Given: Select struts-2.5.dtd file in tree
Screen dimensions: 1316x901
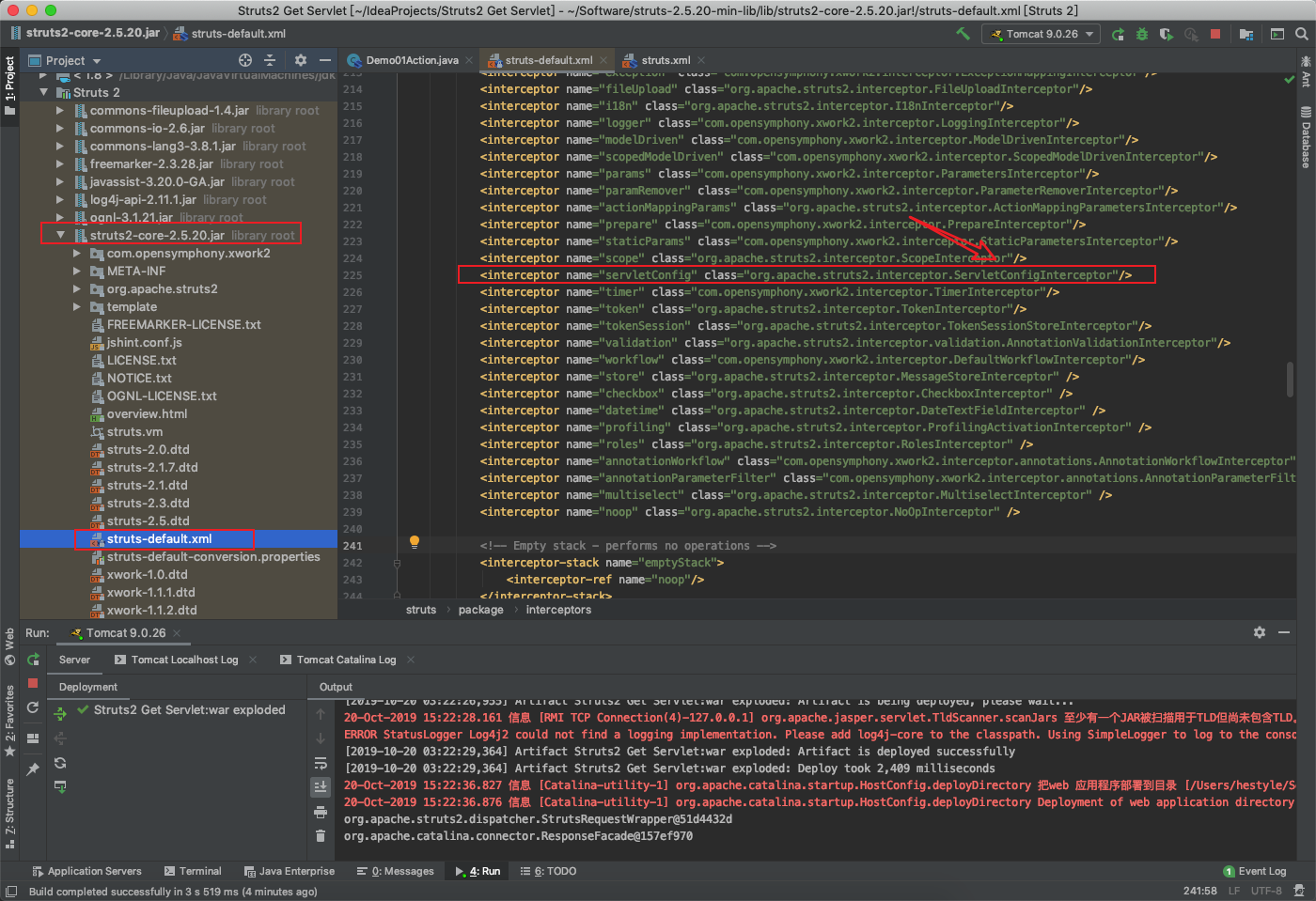Looking at the screenshot, I should coord(148,520).
